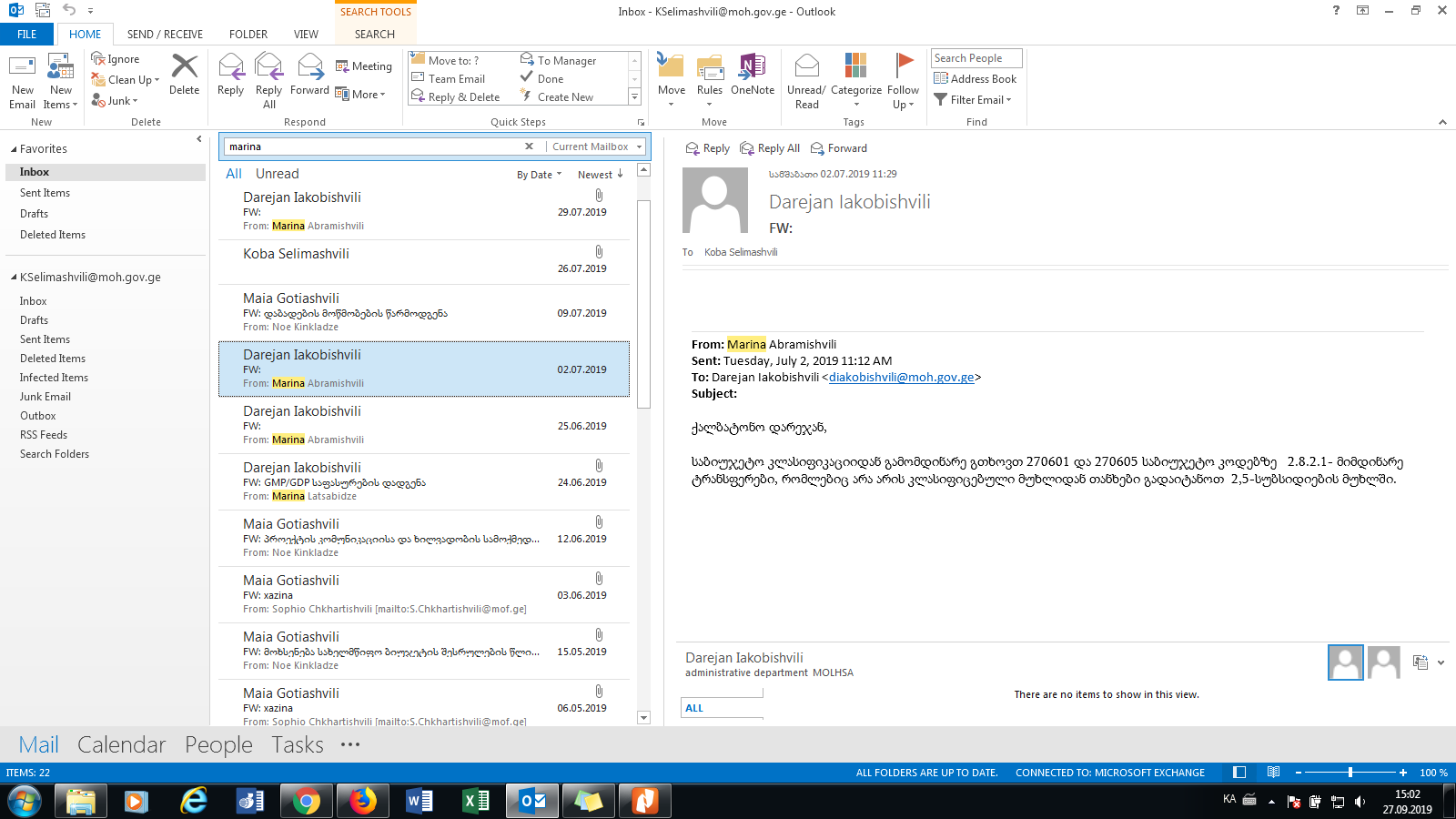The width and height of the screenshot is (1456, 819).
Task: Switch to the VIEW ribbon tab
Action: click(306, 35)
